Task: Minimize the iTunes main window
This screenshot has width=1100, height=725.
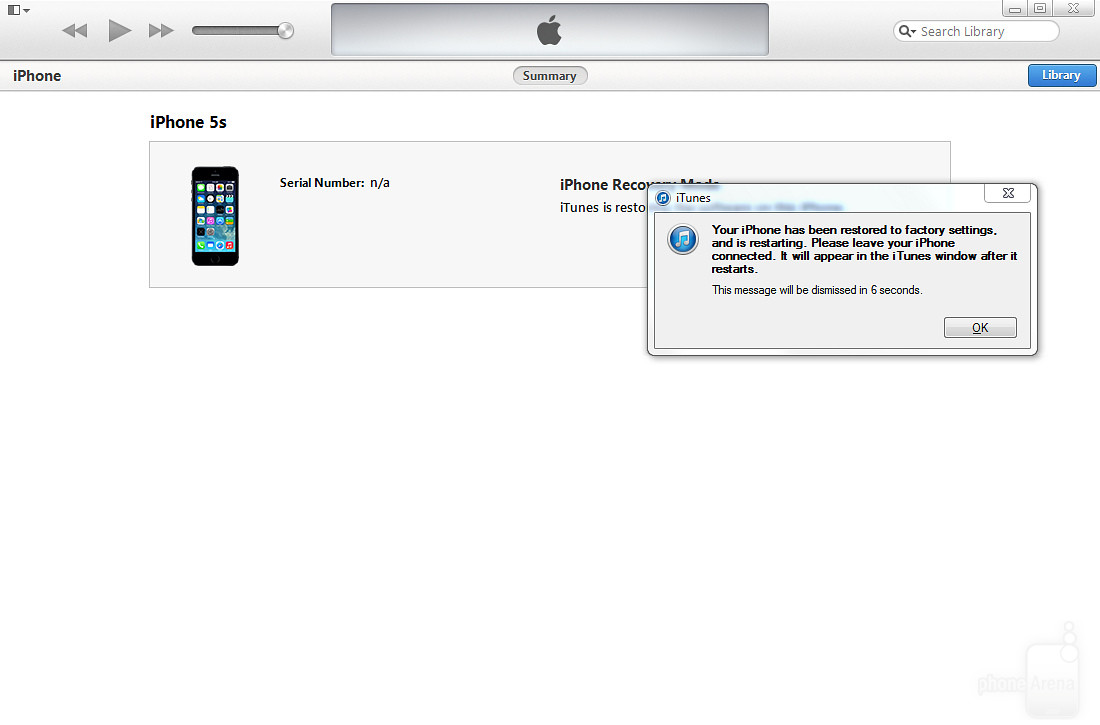Action: [x=1014, y=8]
